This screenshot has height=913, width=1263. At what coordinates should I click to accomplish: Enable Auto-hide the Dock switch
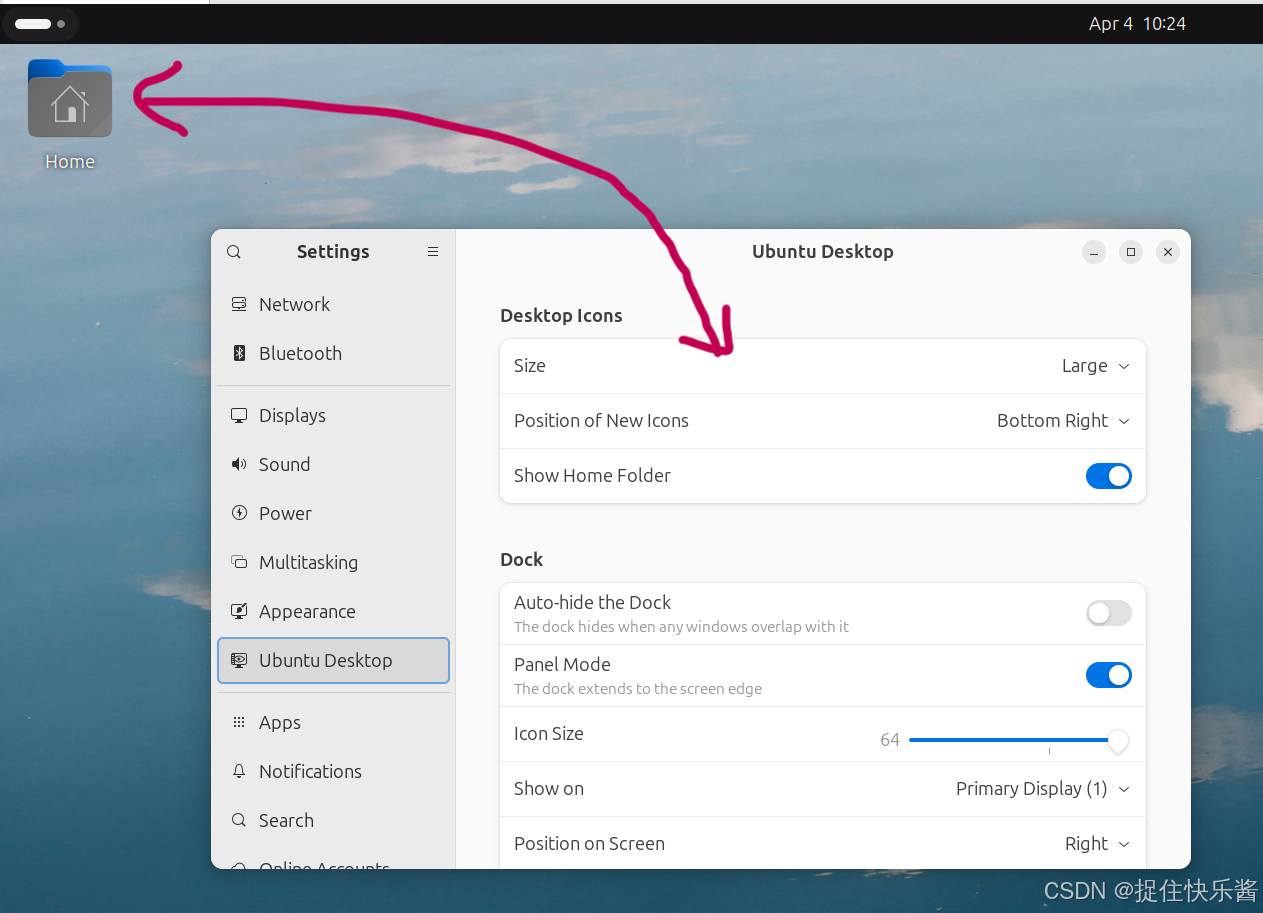coord(1109,613)
